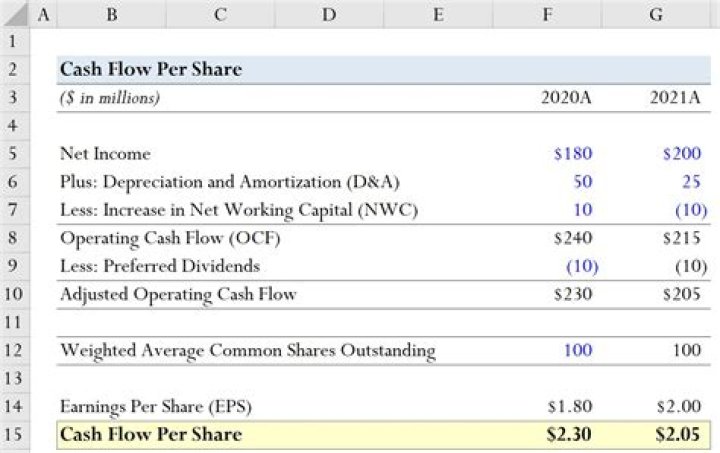Click the 'Cash Flow Per Share' title cell in row 2

(151, 69)
